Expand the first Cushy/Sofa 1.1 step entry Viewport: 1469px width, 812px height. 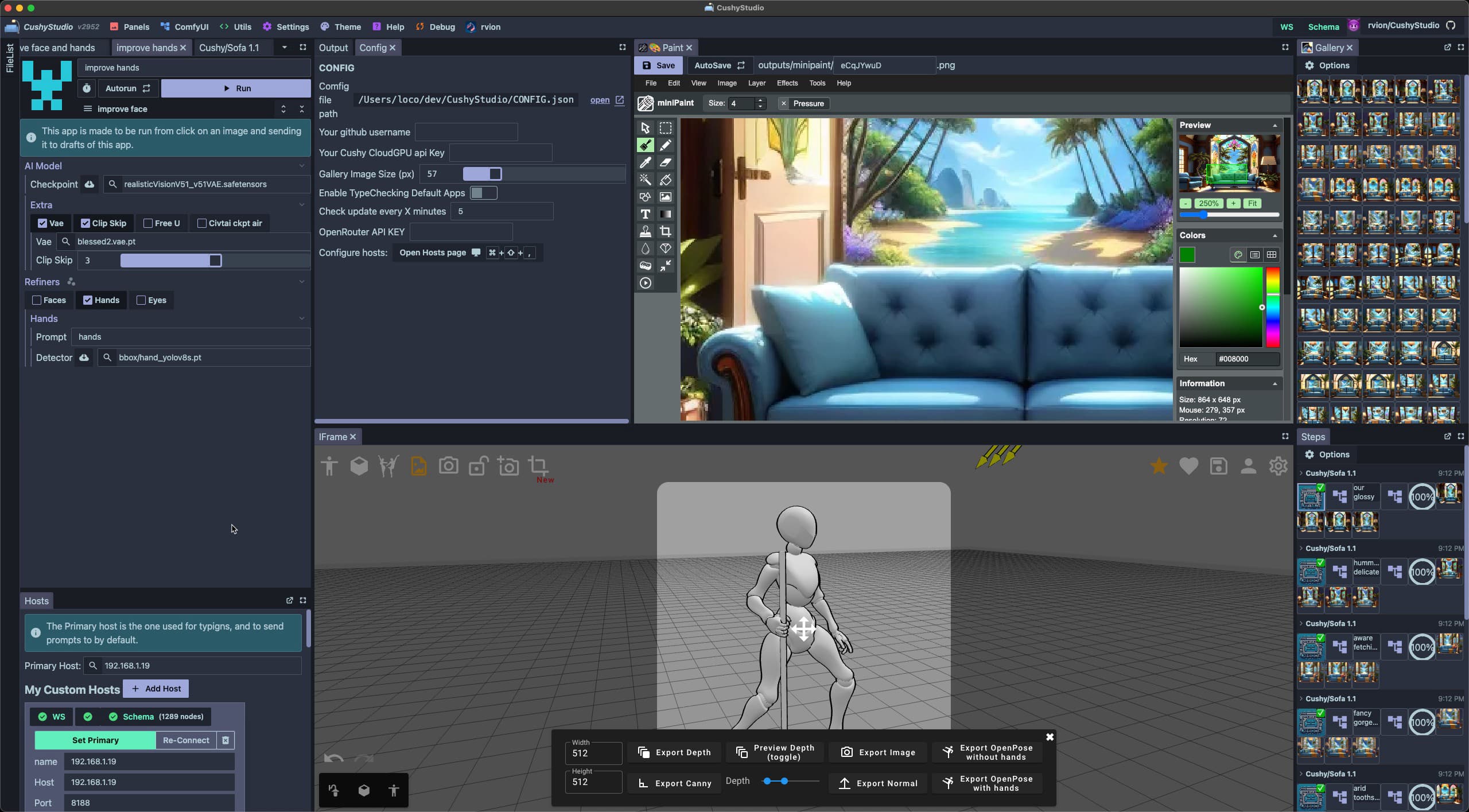1301,473
